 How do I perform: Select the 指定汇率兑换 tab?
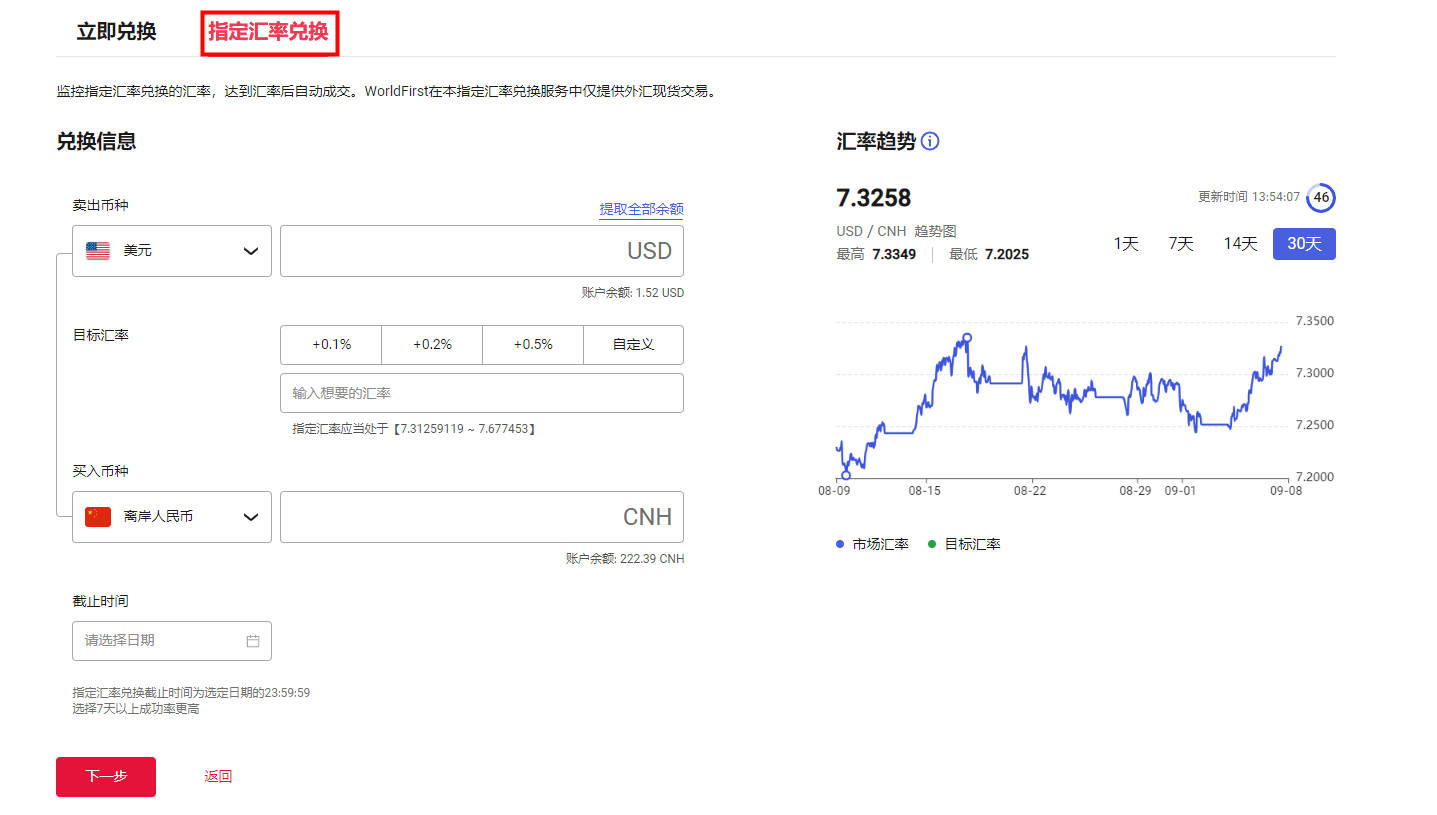(269, 32)
